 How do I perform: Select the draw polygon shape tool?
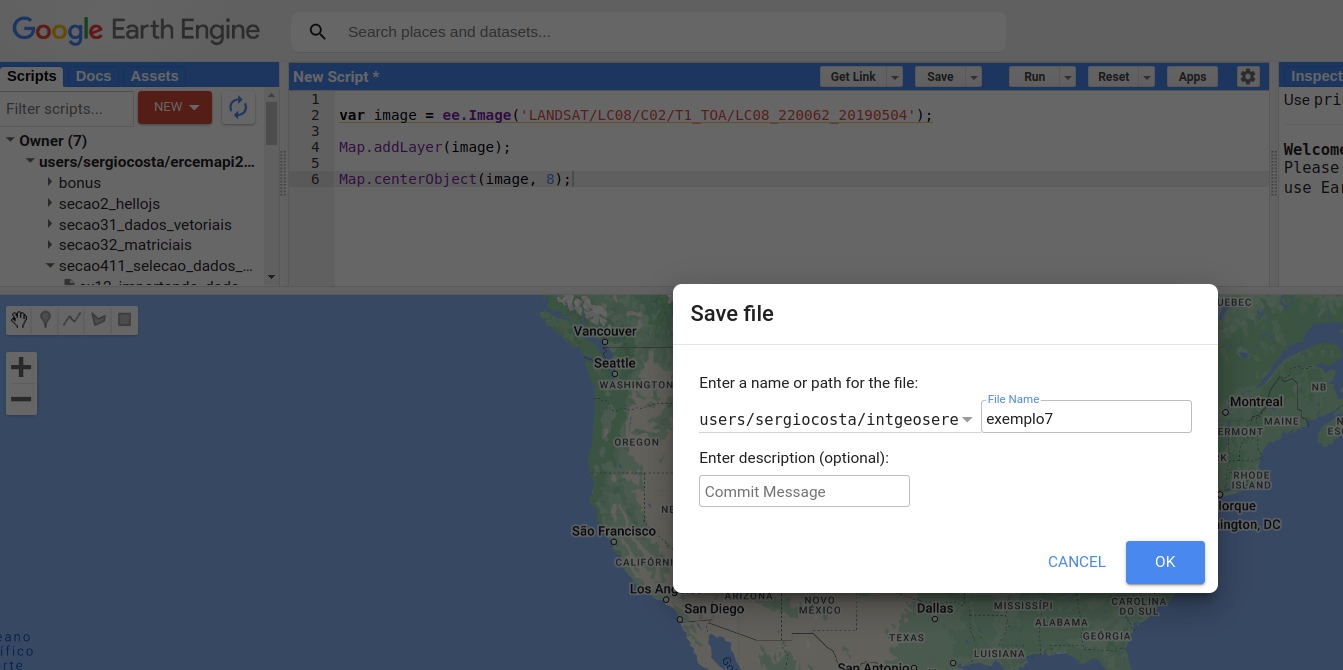pyautogui.click(x=98, y=320)
